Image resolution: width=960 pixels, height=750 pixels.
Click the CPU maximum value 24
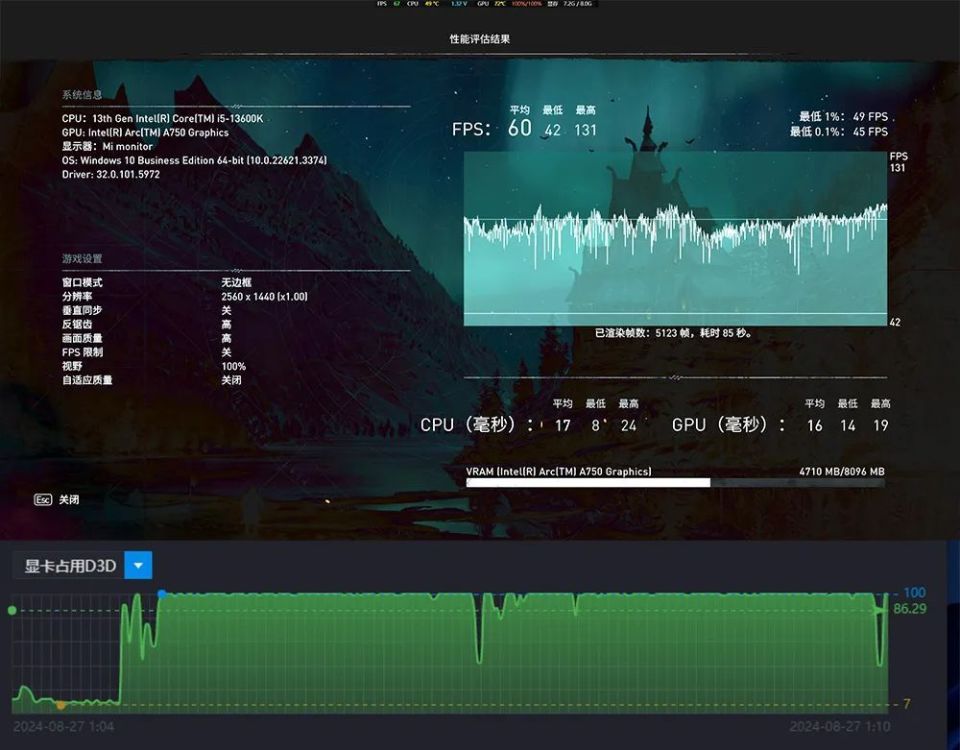(629, 426)
